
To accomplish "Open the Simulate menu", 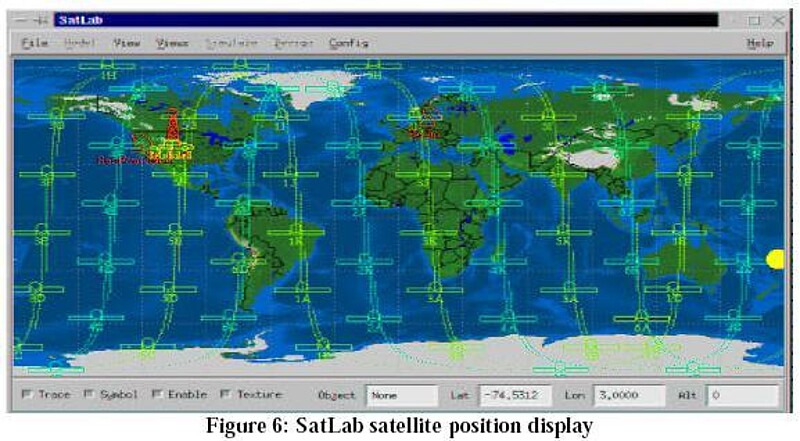I will (x=232, y=43).
